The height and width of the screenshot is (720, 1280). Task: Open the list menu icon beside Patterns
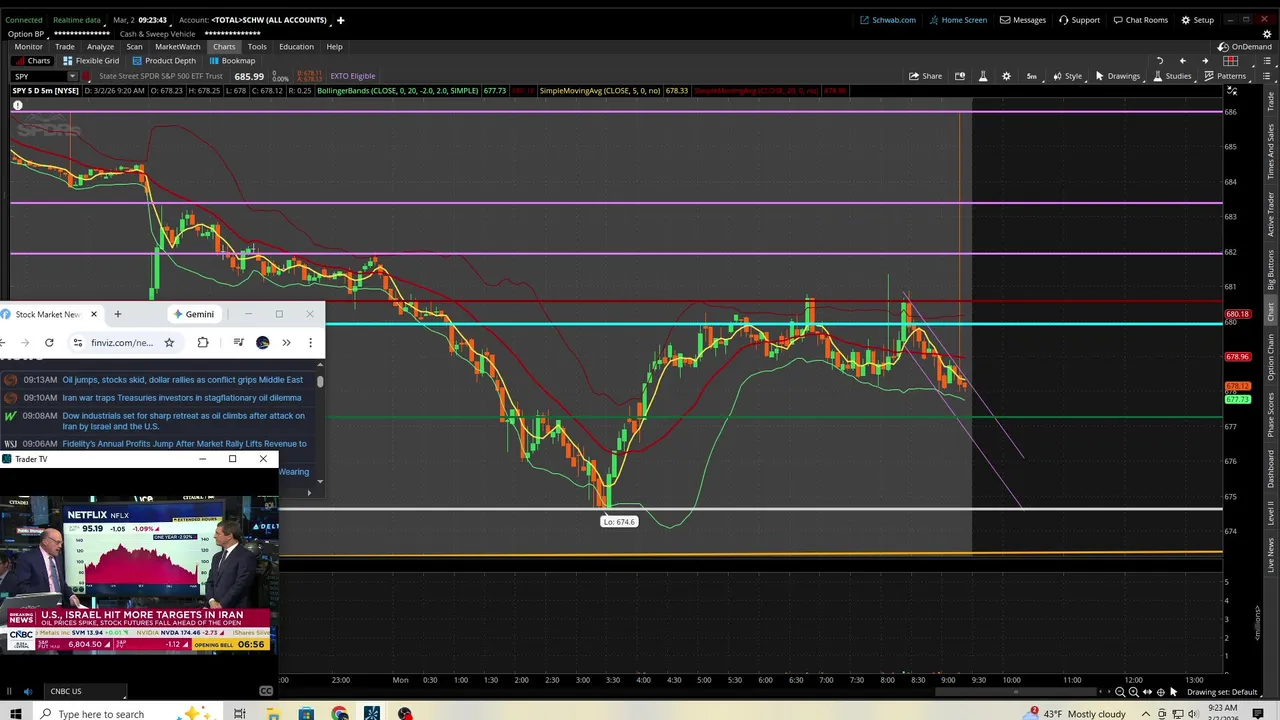pyautogui.click(x=1265, y=76)
